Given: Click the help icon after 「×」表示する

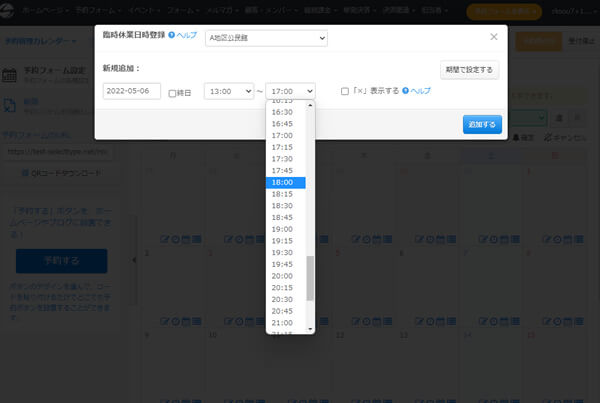Looking at the screenshot, I should click(406, 91).
